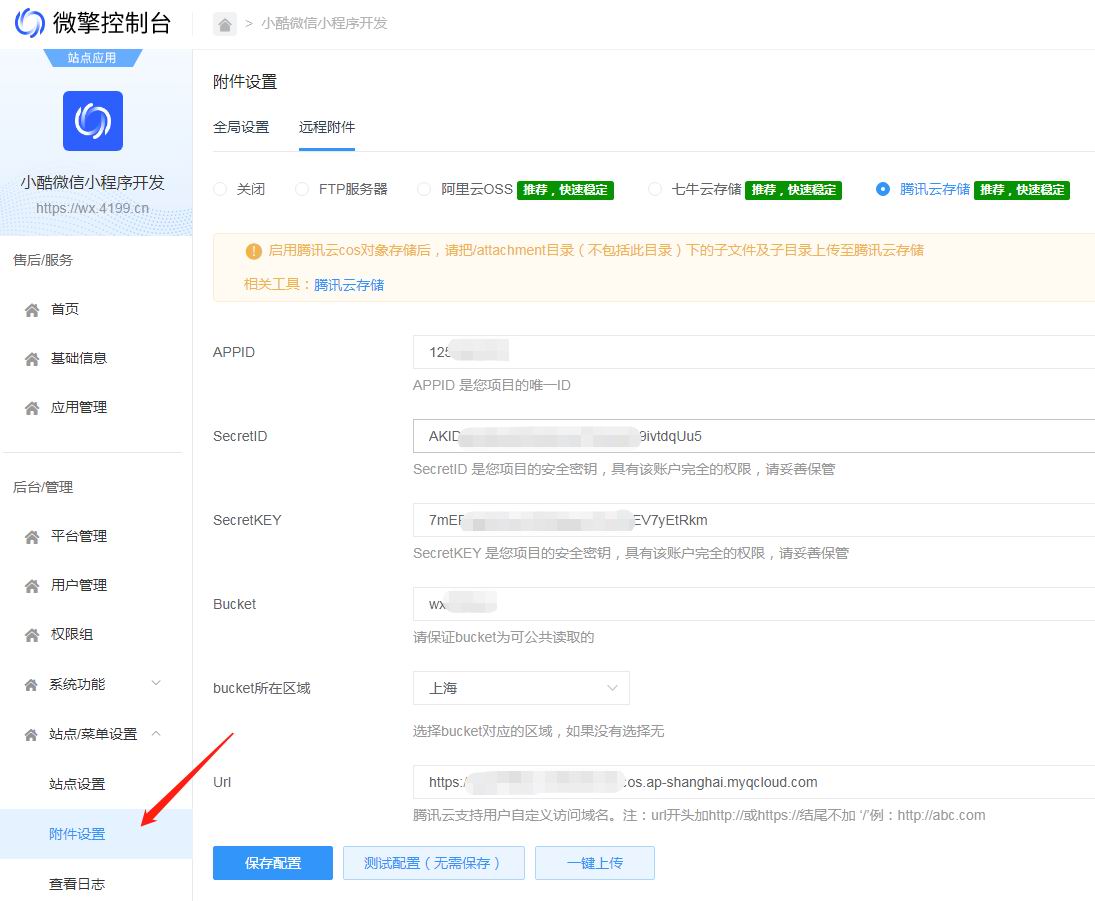The image size is (1095, 901).
Task: Click the 附件设置 page heading
Action: pyautogui.click(x=245, y=82)
